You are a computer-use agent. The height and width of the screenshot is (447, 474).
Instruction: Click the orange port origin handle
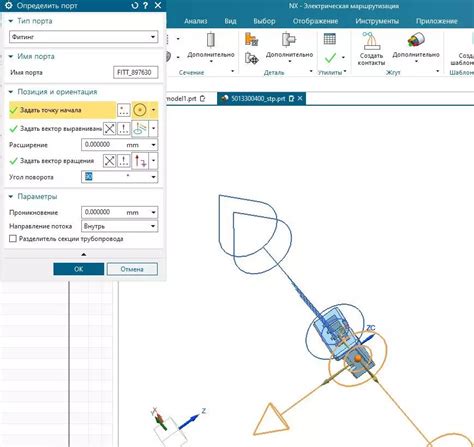pyautogui.click(x=358, y=359)
